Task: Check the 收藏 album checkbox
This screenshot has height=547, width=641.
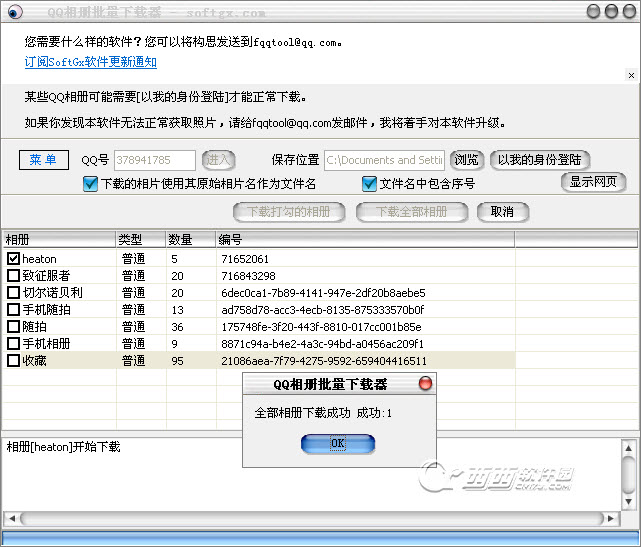Action: click(x=13, y=361)
